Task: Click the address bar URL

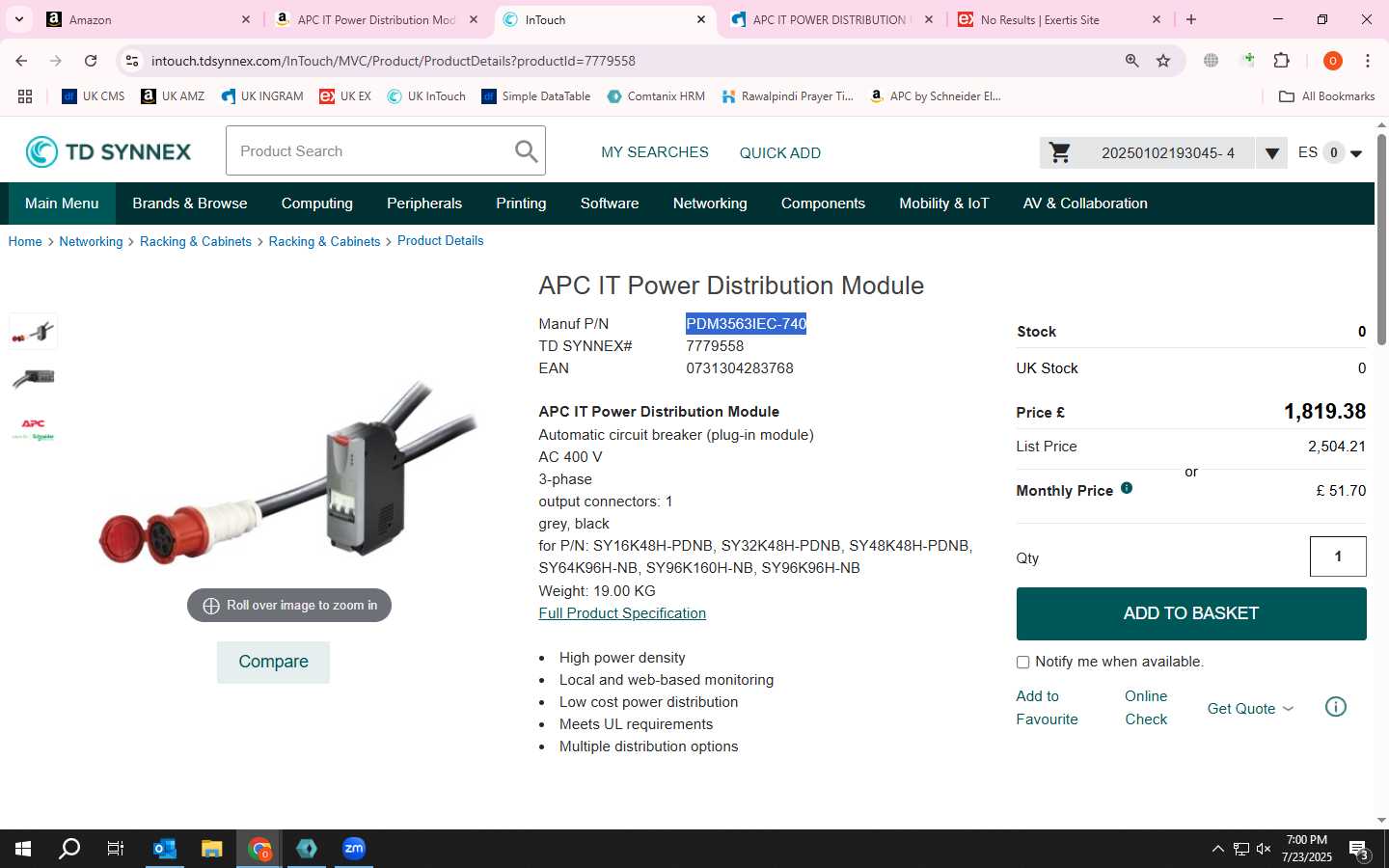Action: pyautogui.click(x=393, y=61)
